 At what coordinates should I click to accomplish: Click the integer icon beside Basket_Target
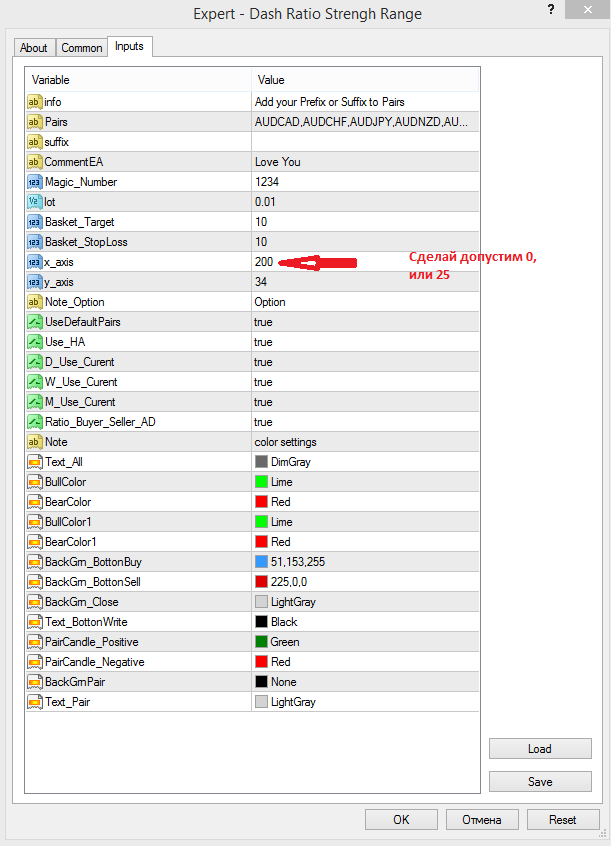(x=34, y=222)
